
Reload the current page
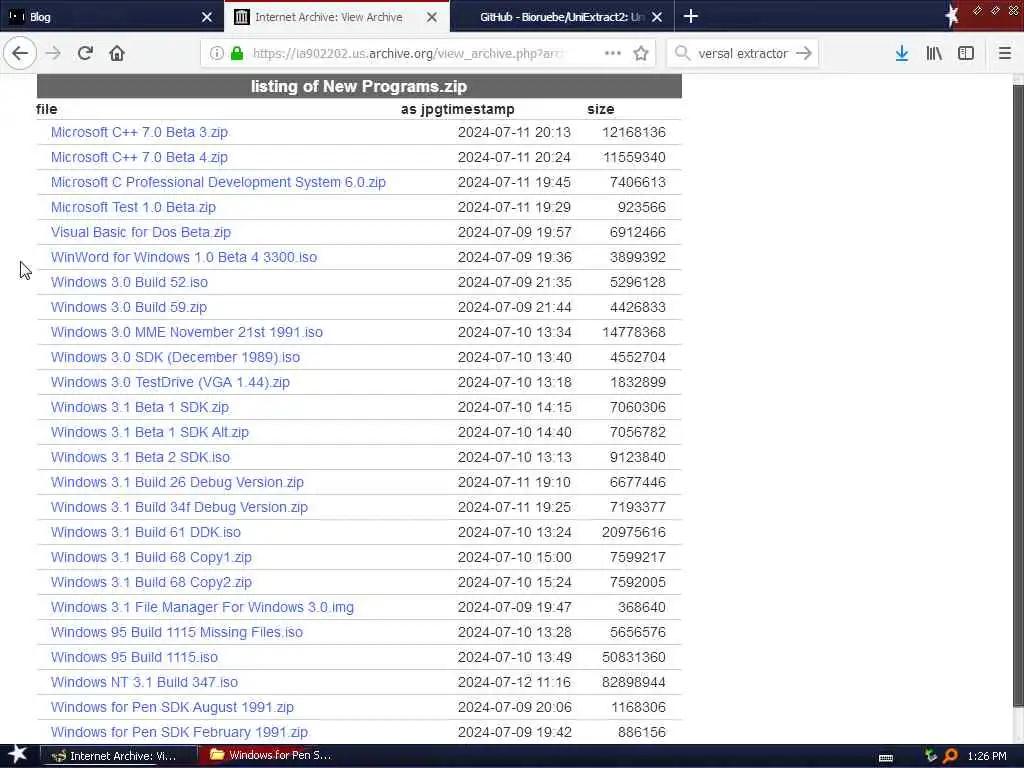pyautogui.click(x=85, y=53)
